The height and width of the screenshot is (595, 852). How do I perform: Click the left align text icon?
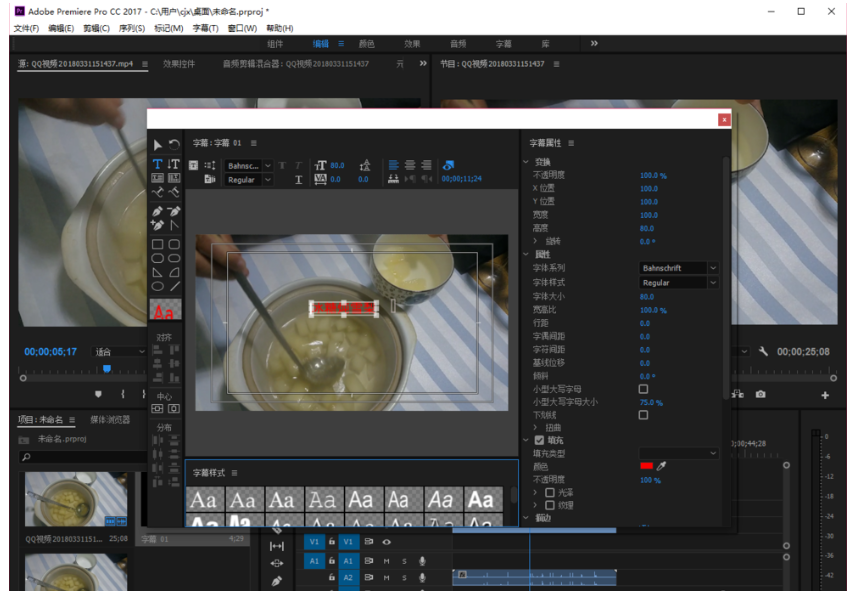393,165
